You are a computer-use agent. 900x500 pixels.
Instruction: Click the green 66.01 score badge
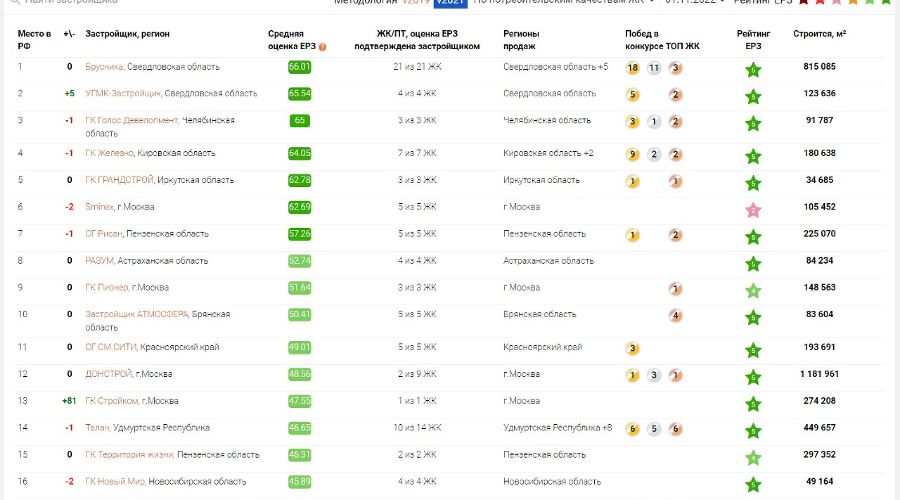299,67
